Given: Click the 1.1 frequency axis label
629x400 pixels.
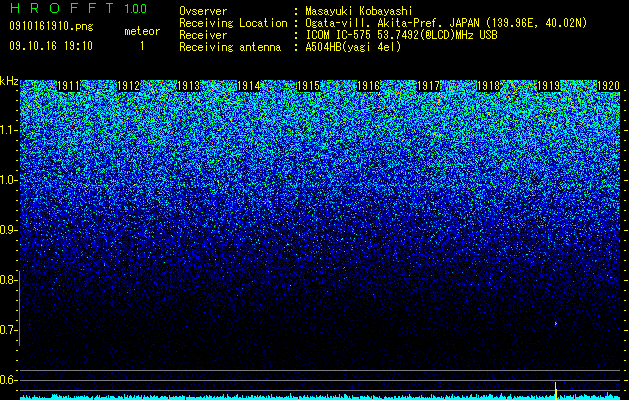Looking at the screenshot, I should point(8,130).
